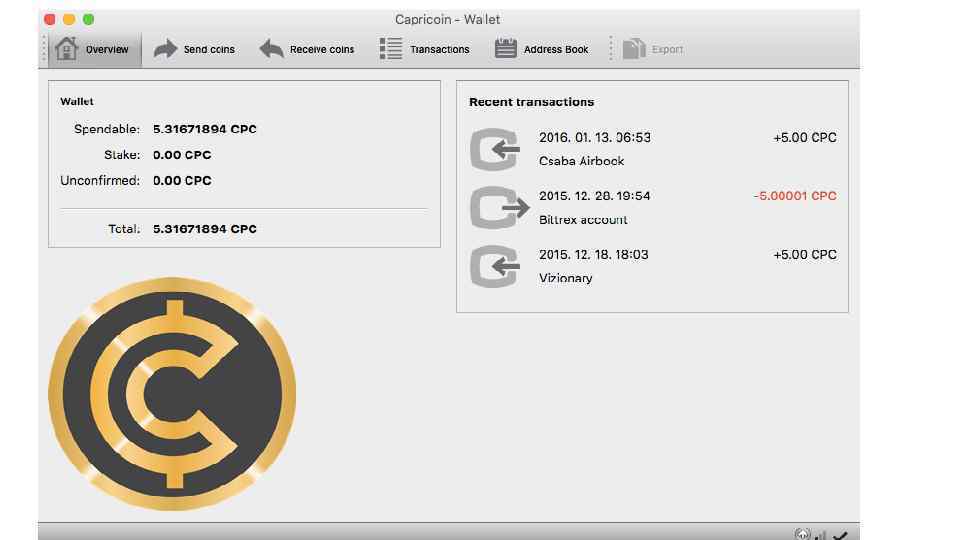Viewport: 960px width, 540px height.
Task: Click the Csaba Airbook label
Action: [582, 161]
